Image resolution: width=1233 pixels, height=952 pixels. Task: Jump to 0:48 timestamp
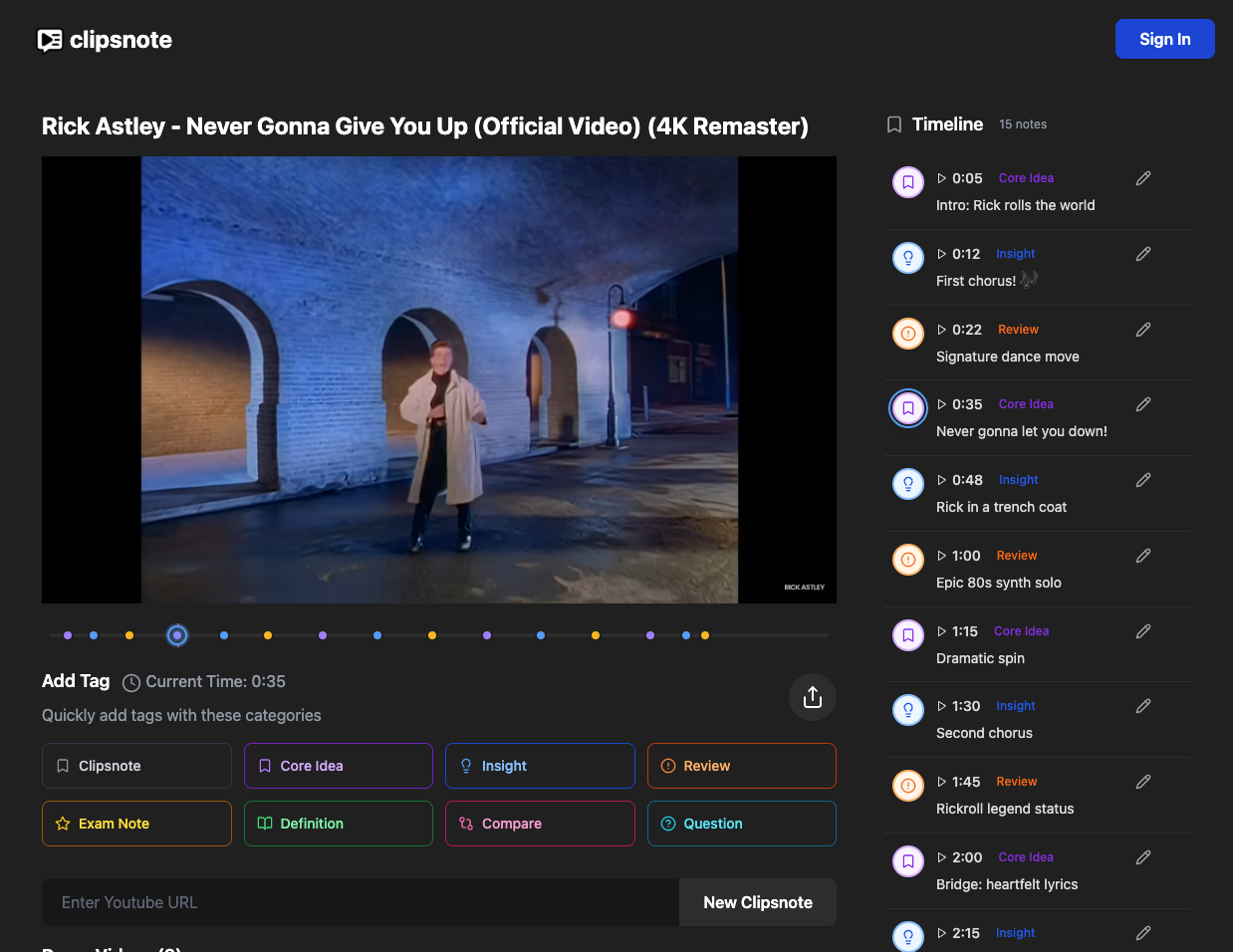coord(960,480)
